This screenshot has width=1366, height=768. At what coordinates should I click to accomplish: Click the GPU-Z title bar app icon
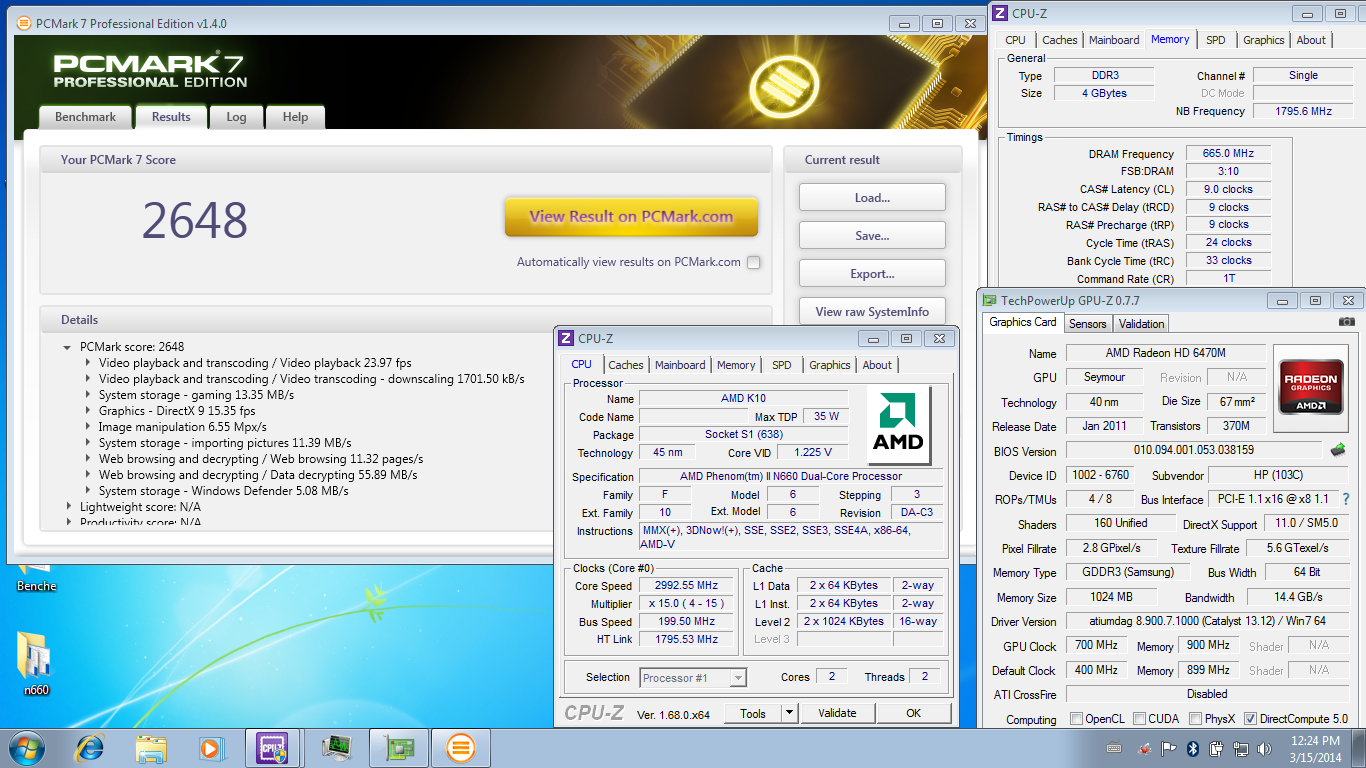(x=991, y=300)
